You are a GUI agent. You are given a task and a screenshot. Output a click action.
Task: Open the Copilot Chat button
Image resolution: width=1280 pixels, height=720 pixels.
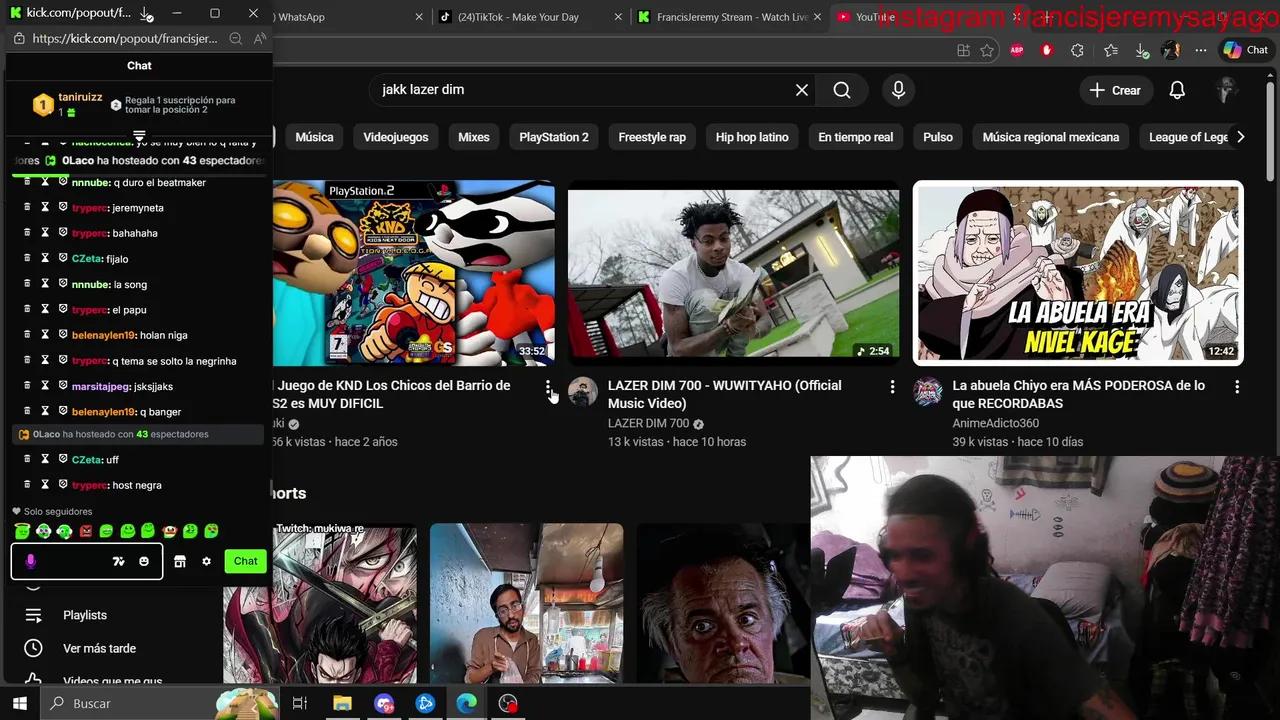[1245, 50]
